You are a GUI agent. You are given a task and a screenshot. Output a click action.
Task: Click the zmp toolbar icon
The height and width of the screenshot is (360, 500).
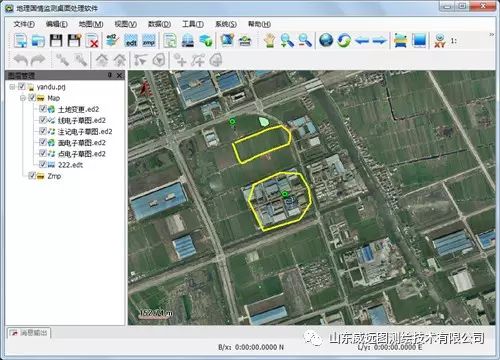tap(149, 41)
